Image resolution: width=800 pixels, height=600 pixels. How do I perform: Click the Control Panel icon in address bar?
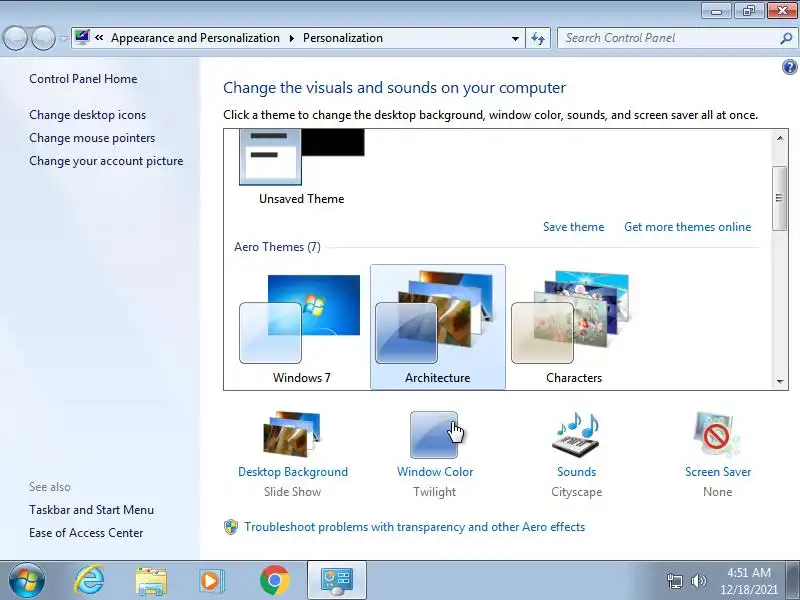coord(82,38)
